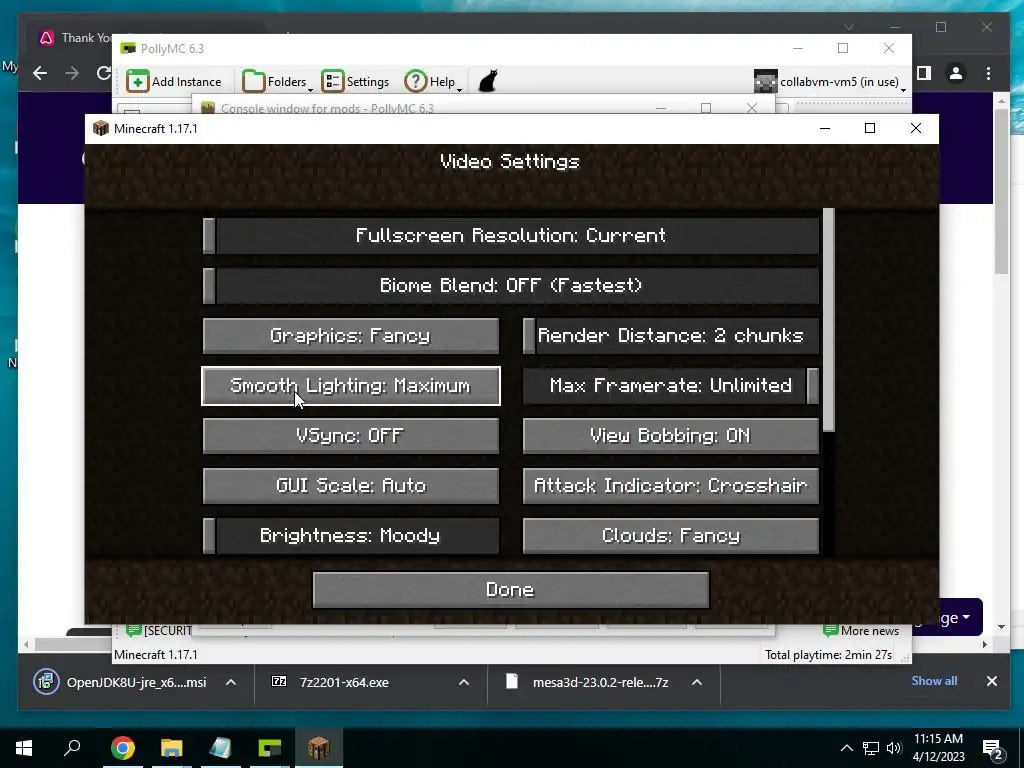
Task: Open PollyMC Settings from the toolbar
Action: point(355,82)
